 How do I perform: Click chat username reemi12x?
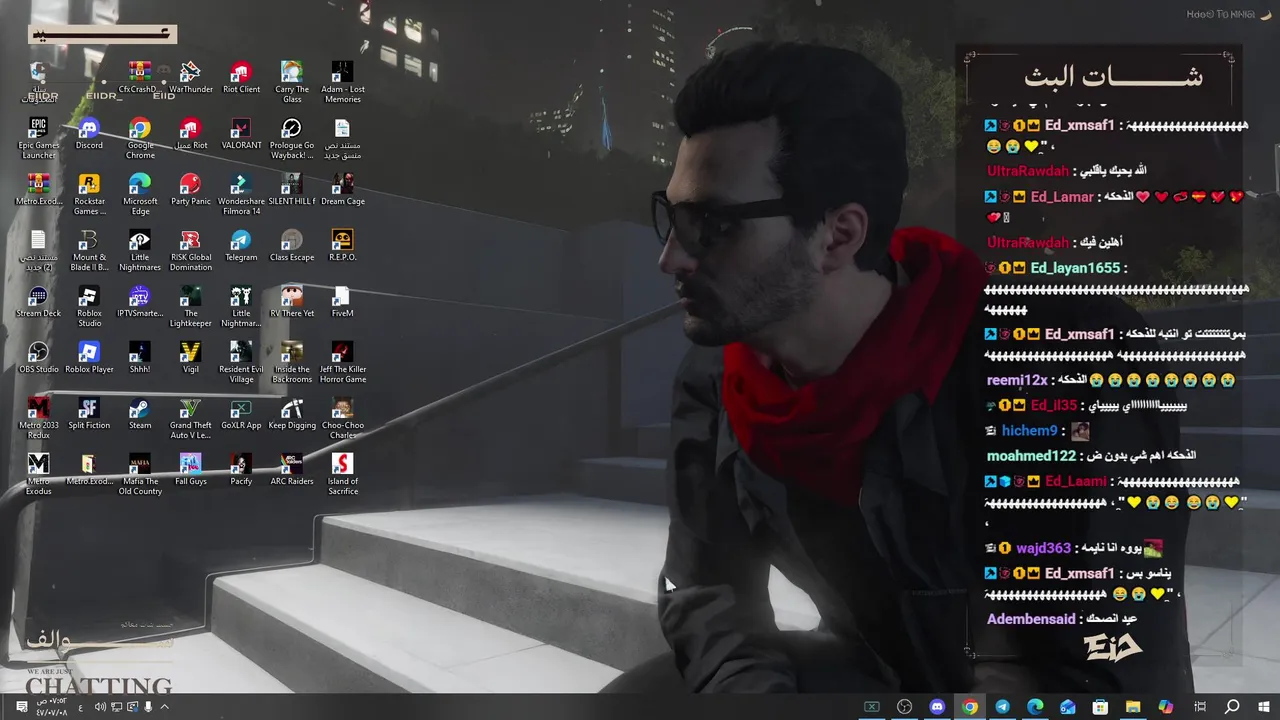tap(1017, 380)
